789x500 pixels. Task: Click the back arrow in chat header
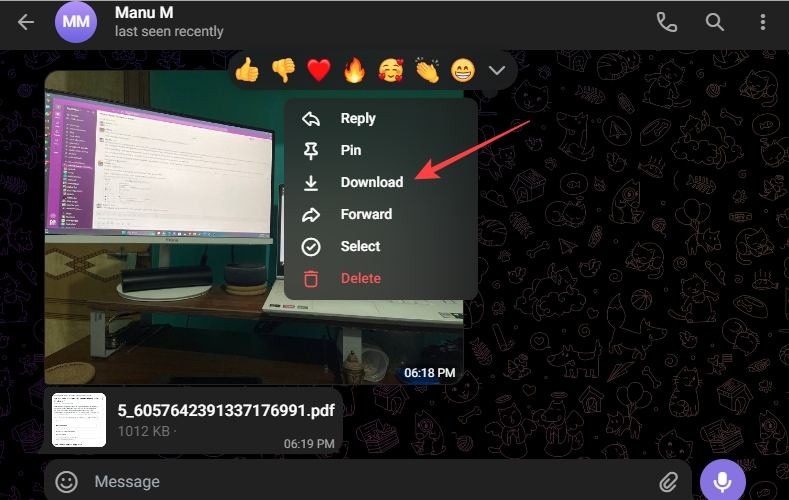click(x=26, y=22)
